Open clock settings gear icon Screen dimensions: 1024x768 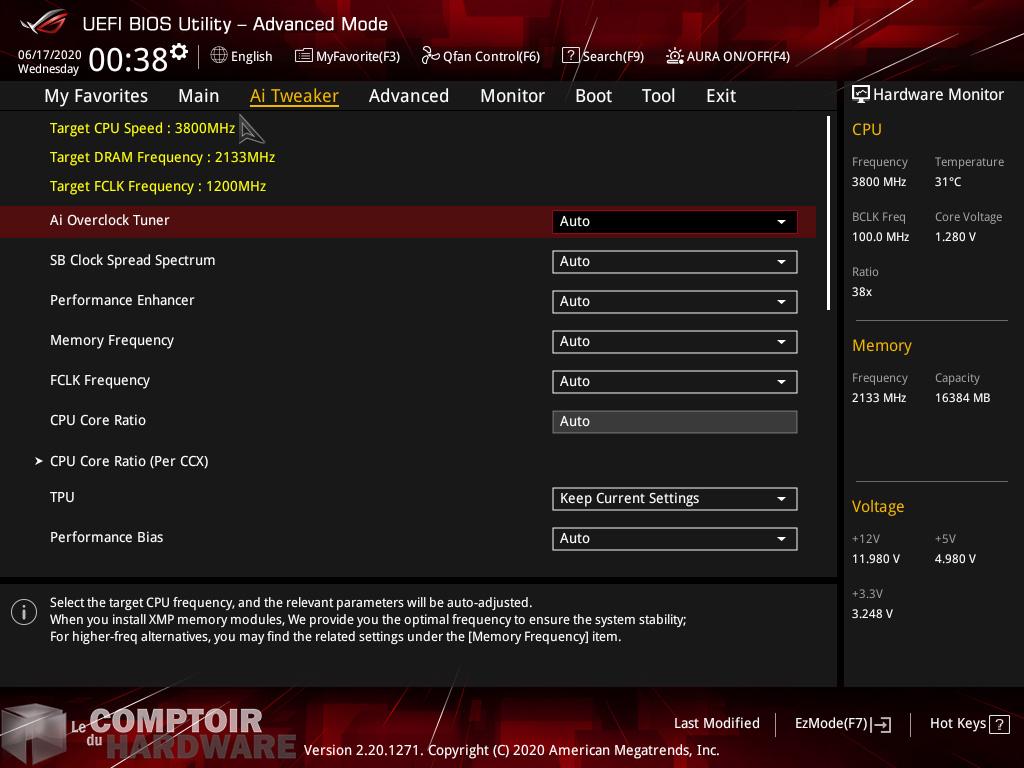pos(179,52)
